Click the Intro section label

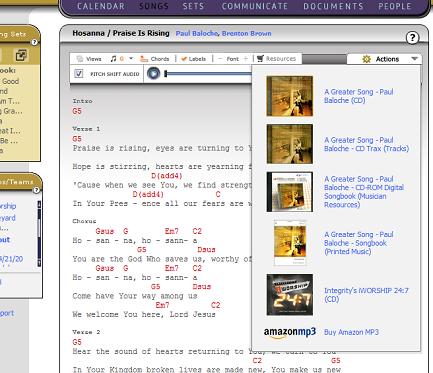[x=82, y=101]
